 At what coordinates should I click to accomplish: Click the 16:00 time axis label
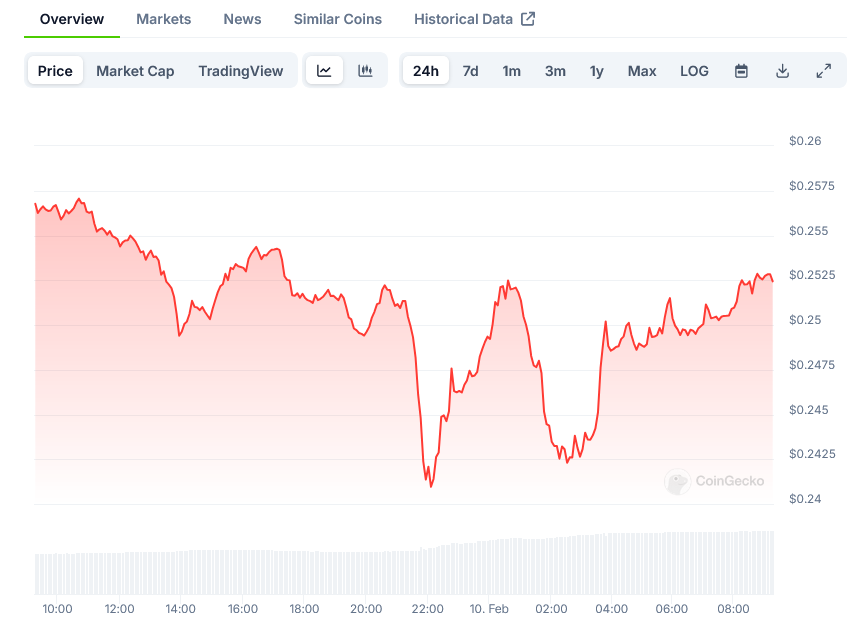(243, 609)
